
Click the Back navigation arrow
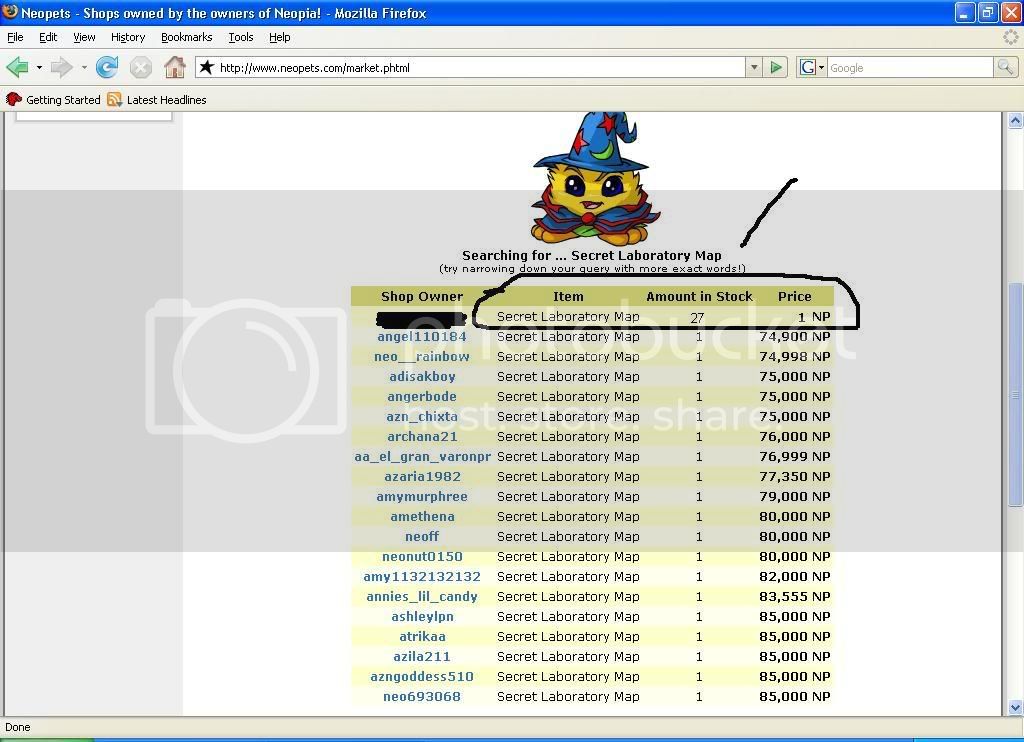tap(17, 68)
